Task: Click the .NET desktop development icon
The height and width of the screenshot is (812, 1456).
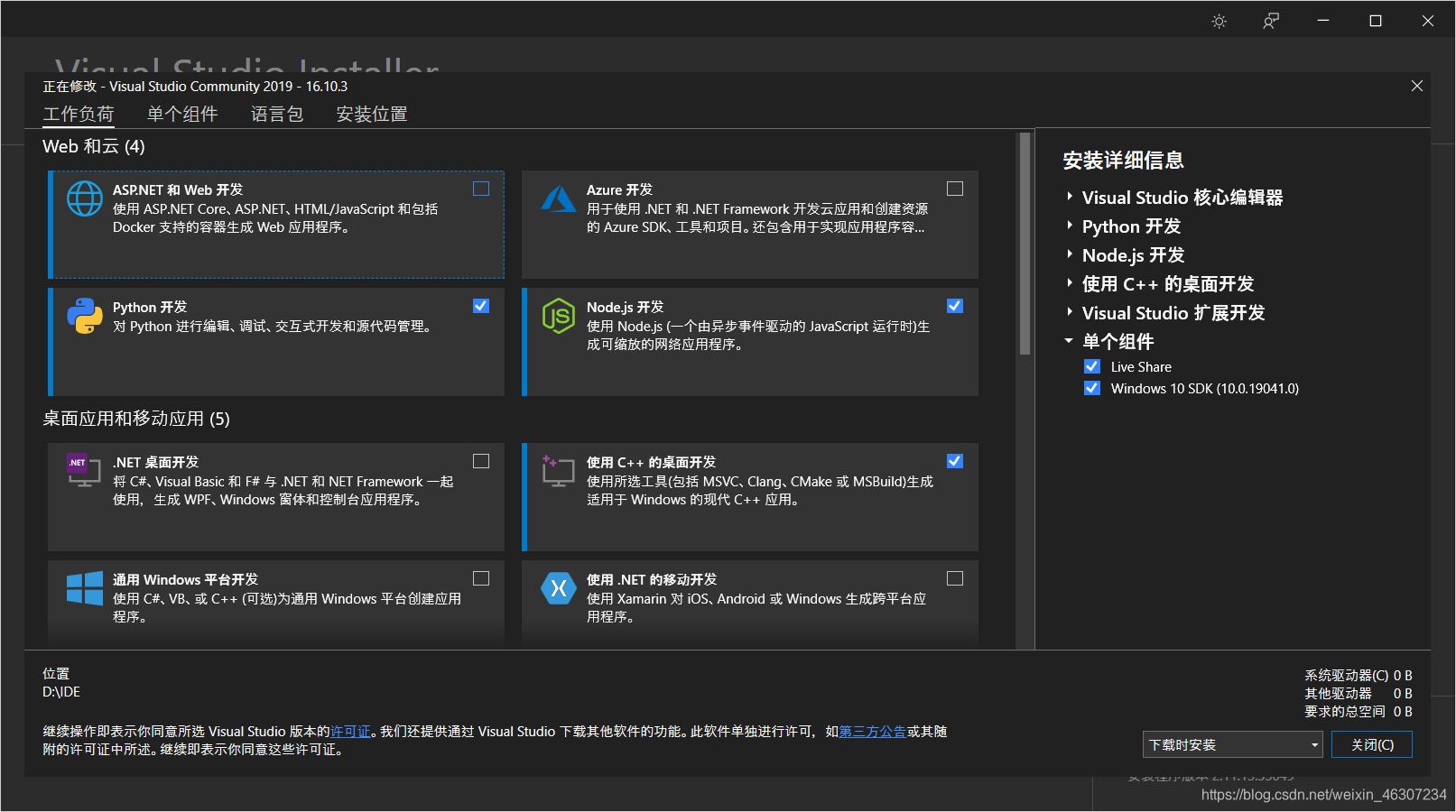Action: tap(84, 470)
